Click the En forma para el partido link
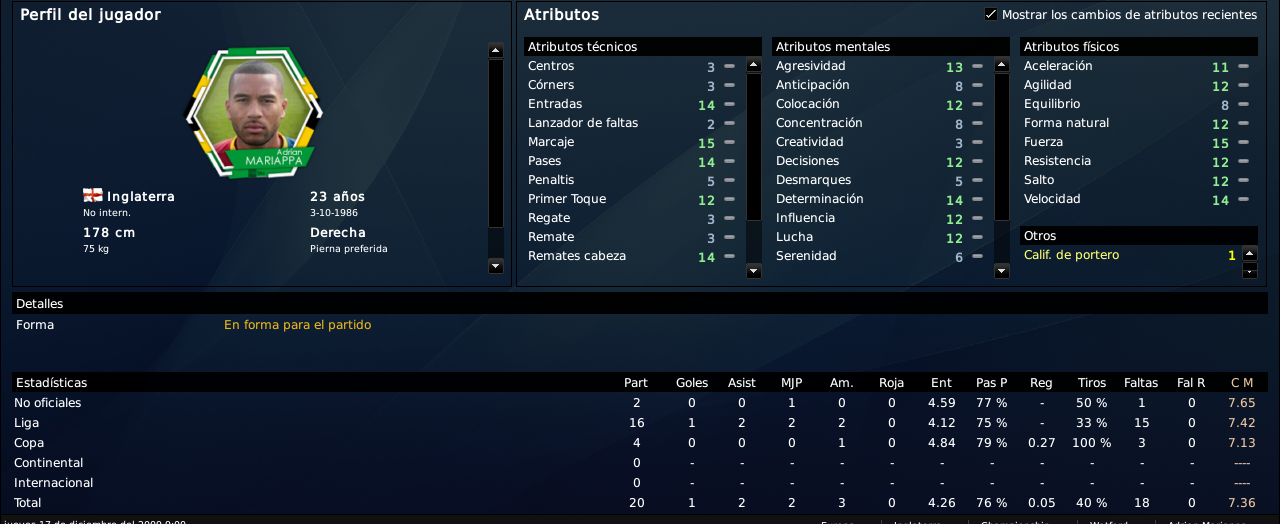1280x524 pixels. click(x=298, y=325)
